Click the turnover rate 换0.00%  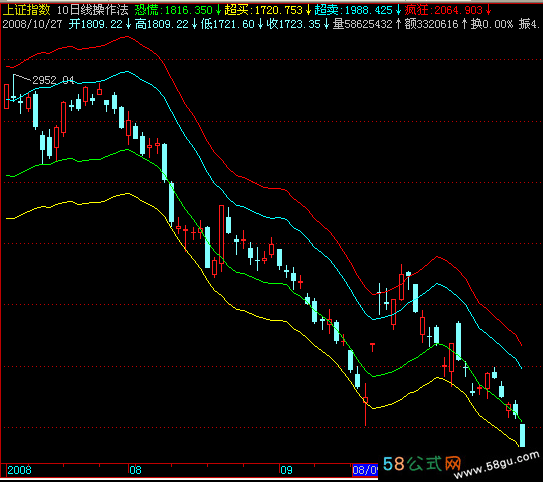(x=492, y=24)
